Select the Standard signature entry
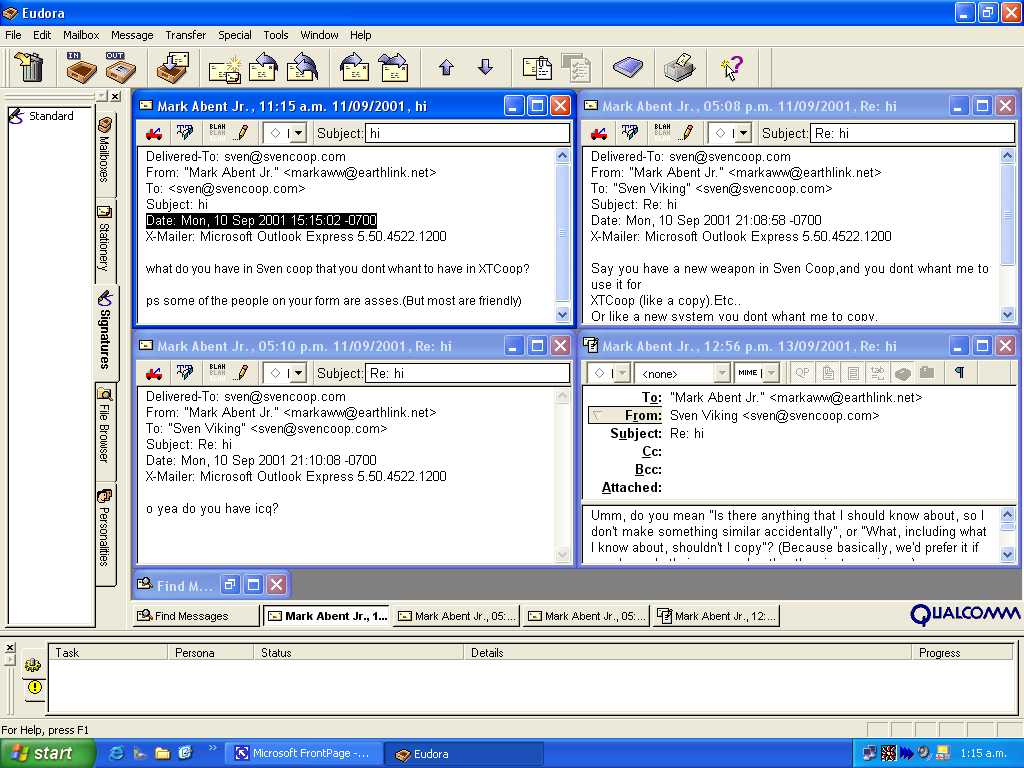The height and width of the screenshot is (768, 1024). click(41, 116)
